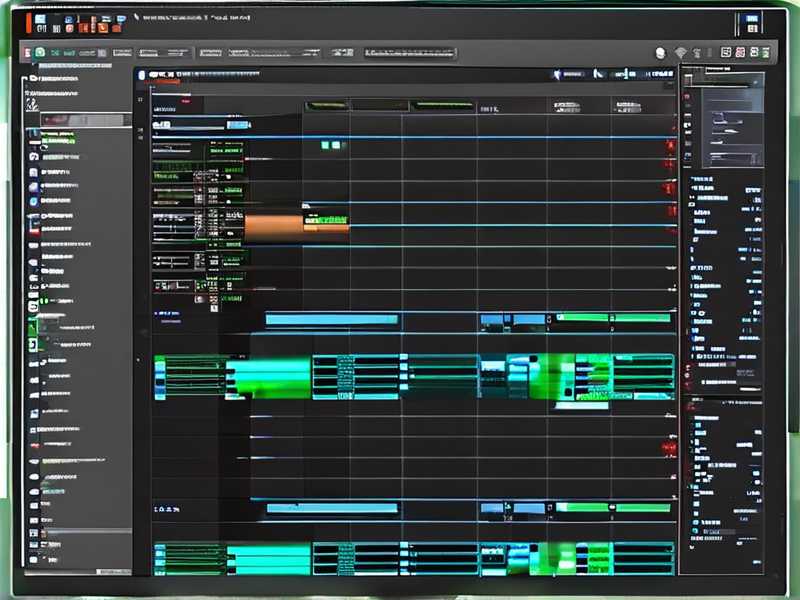
Task: Expand the first folder row in the left sidebar
Action: pyautogui.click(x=35, y=77)
